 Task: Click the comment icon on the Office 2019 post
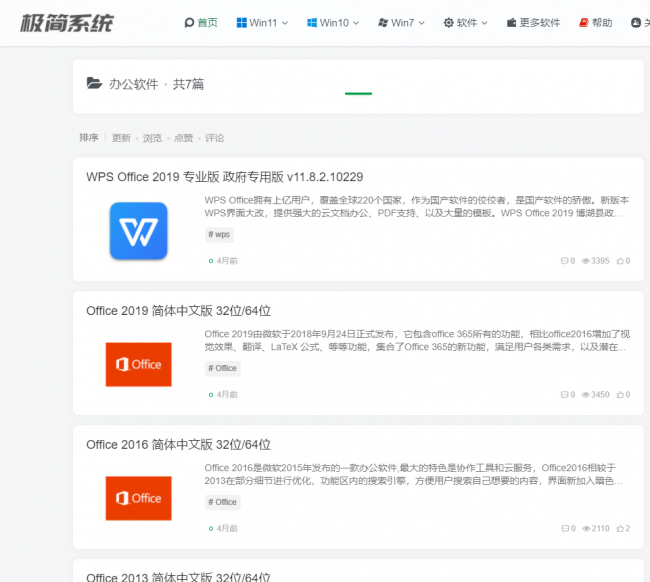click(564, 395)
